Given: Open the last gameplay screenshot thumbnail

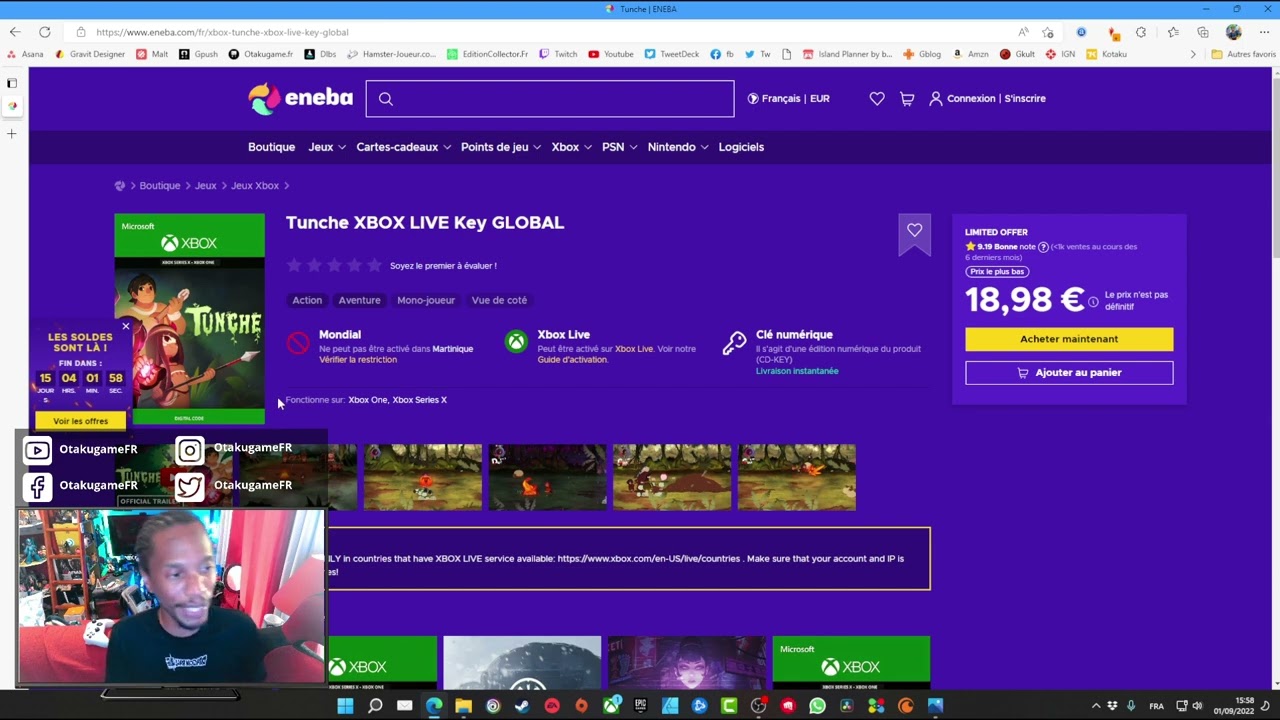Looking at the screenshot, I should pyautogui.click(x=796, y=477).
